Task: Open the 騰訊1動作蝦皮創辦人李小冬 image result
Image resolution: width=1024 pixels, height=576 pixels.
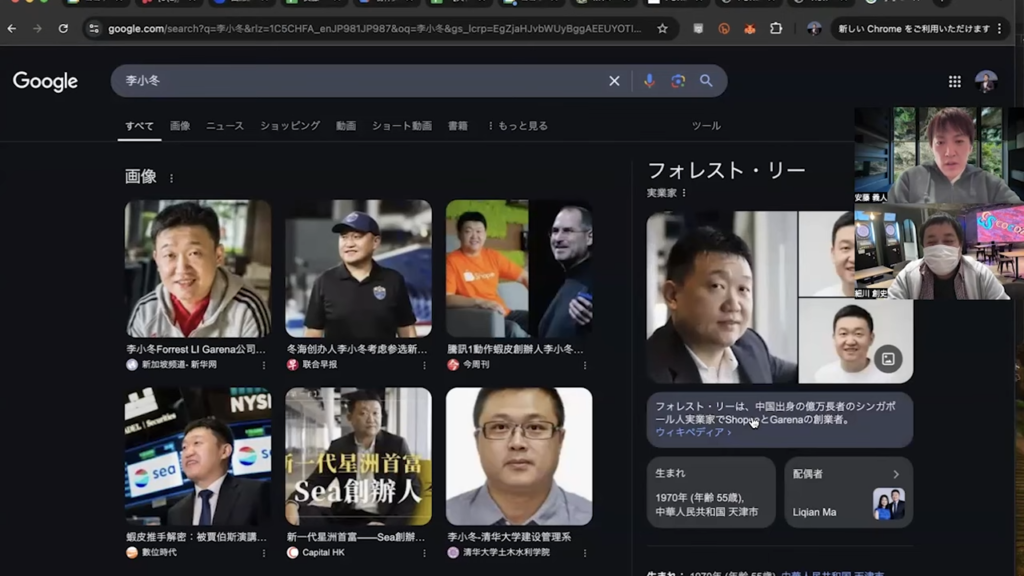Action: point(519,268)
